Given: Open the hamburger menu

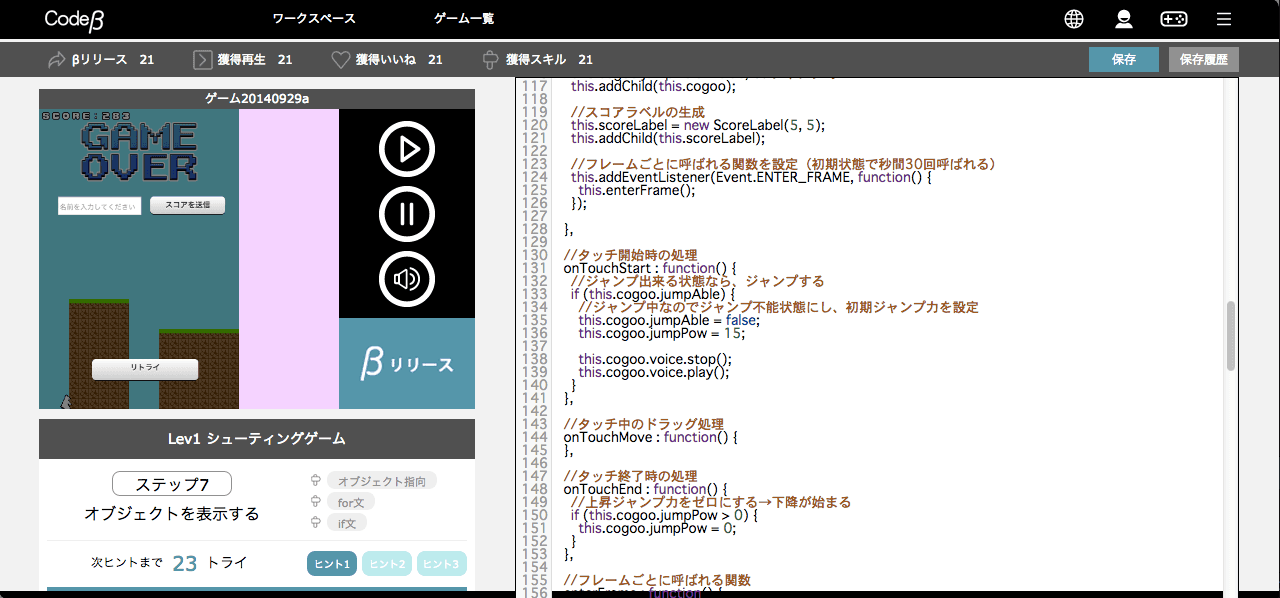Looking at the screenshot, I should pyautogui.click(x=1223, y=19).
